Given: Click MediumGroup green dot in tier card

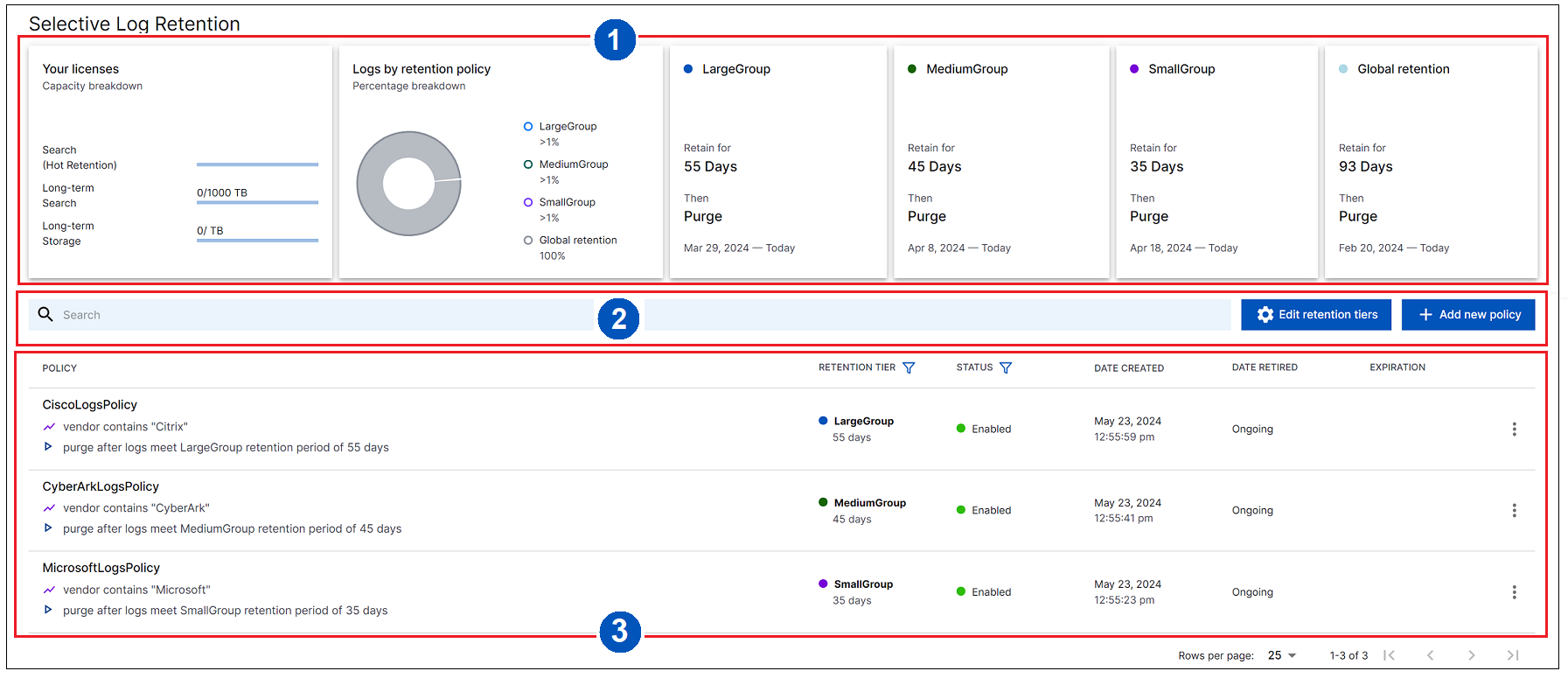Looking at the screenshot, I should (912, 69).
